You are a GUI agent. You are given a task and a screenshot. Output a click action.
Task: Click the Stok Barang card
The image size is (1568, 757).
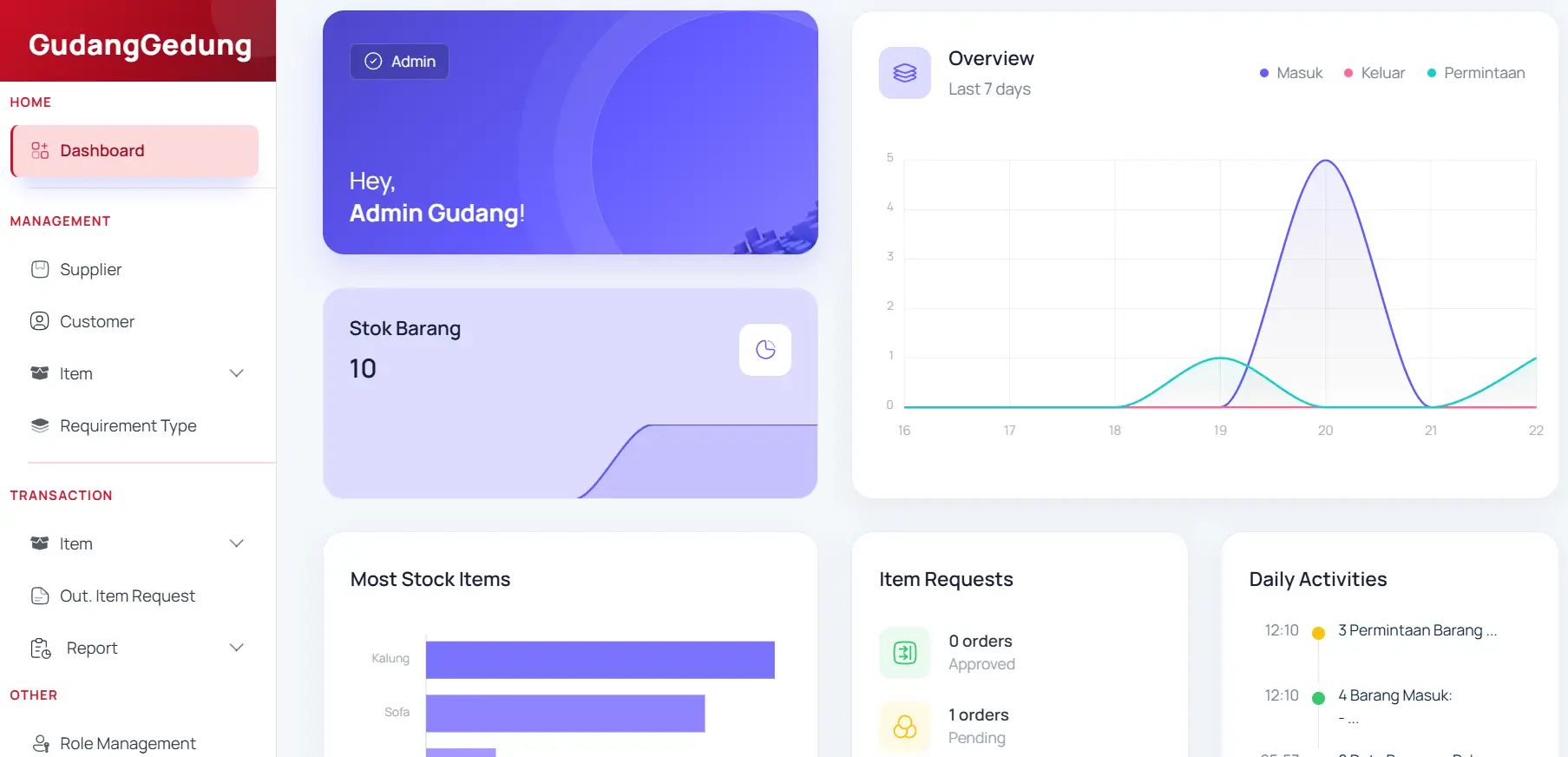570,393
